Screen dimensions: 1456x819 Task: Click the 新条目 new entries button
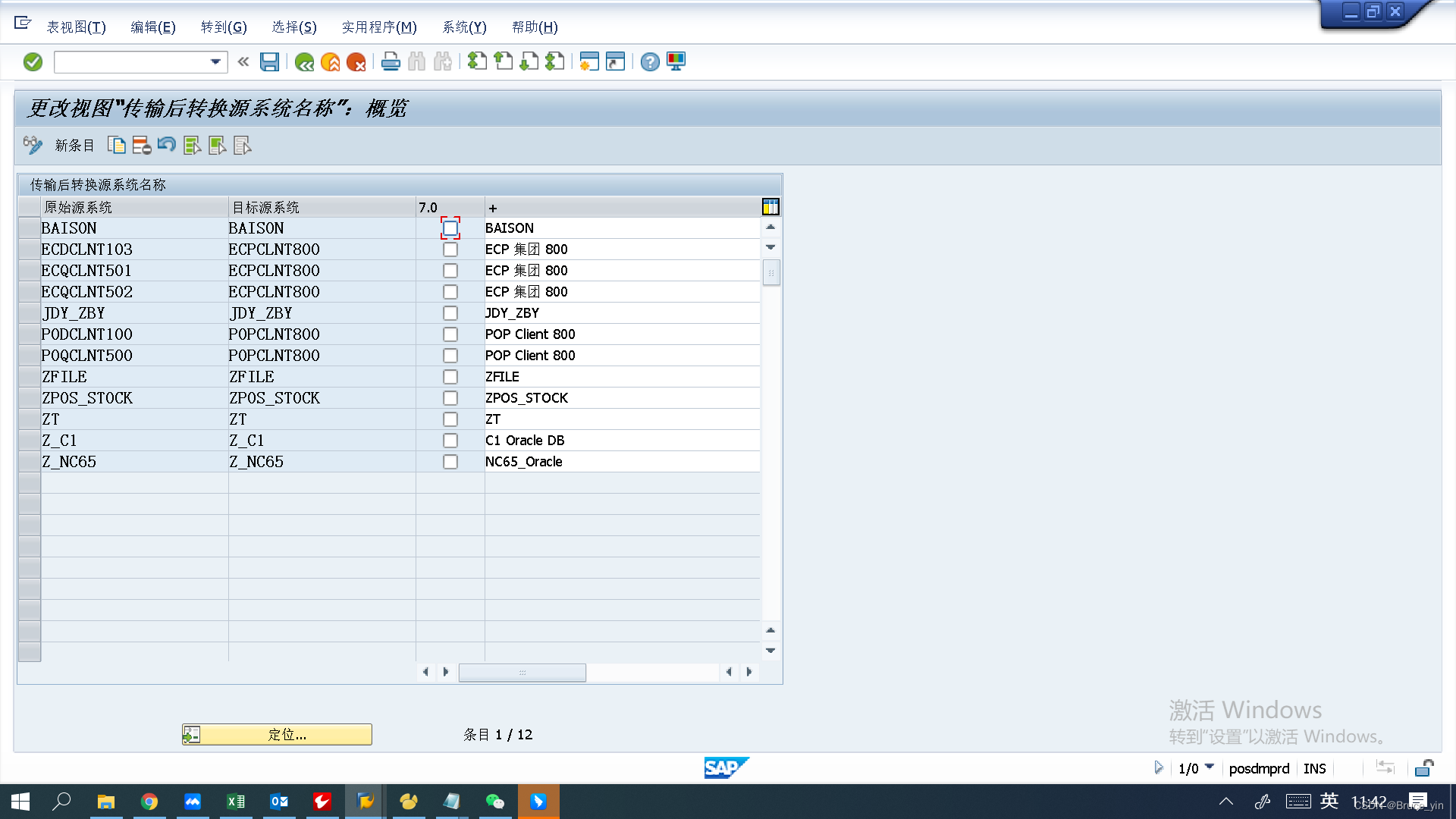point(74,146)
